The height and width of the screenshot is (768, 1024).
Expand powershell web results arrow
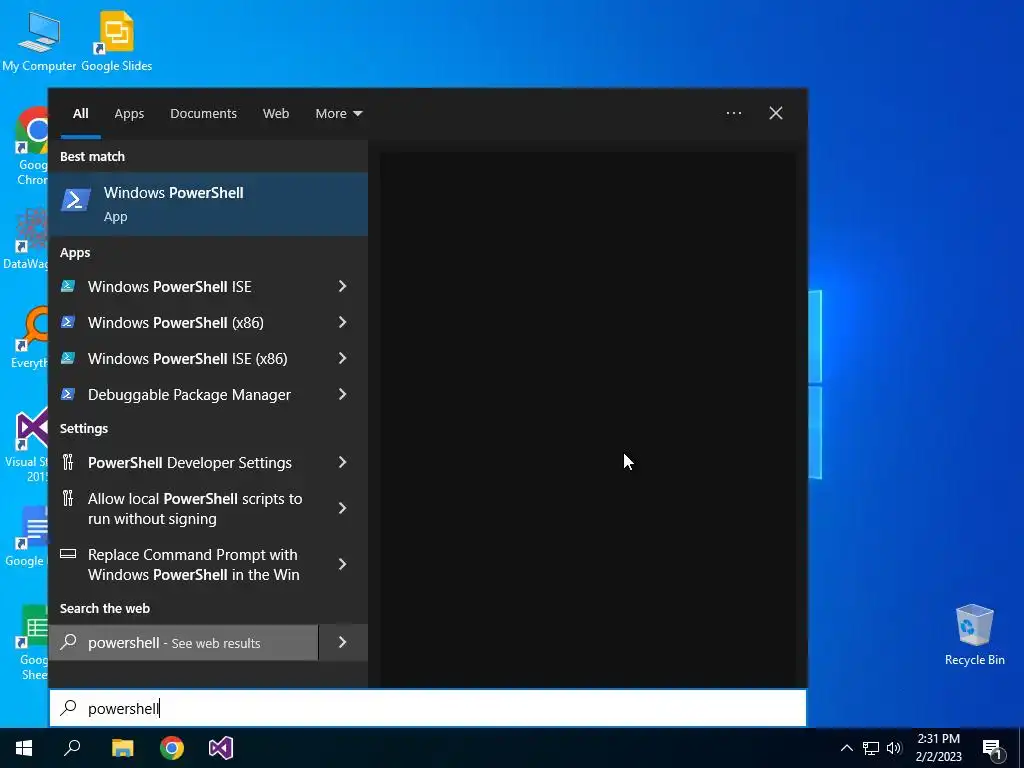pos(343,642)
